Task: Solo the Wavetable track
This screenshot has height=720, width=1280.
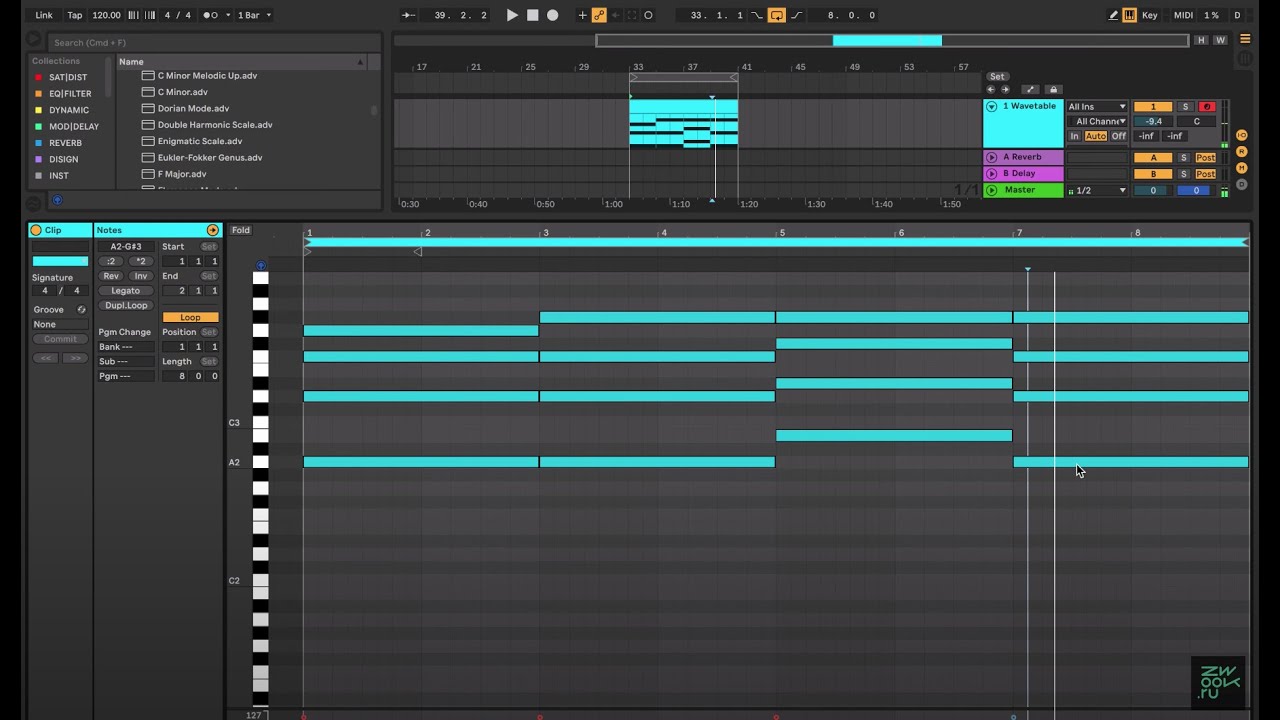Action: pyautogui.click(x=1185, y=106)
